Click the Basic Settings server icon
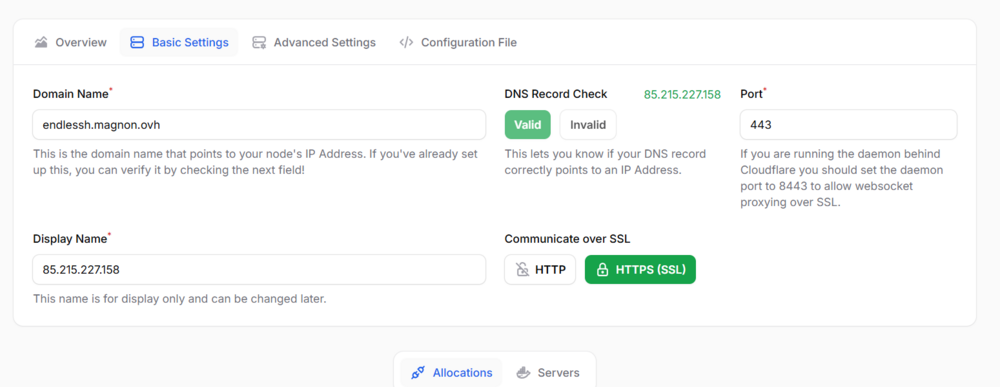Screen dimensions: 1000x387 coord(137,43)
